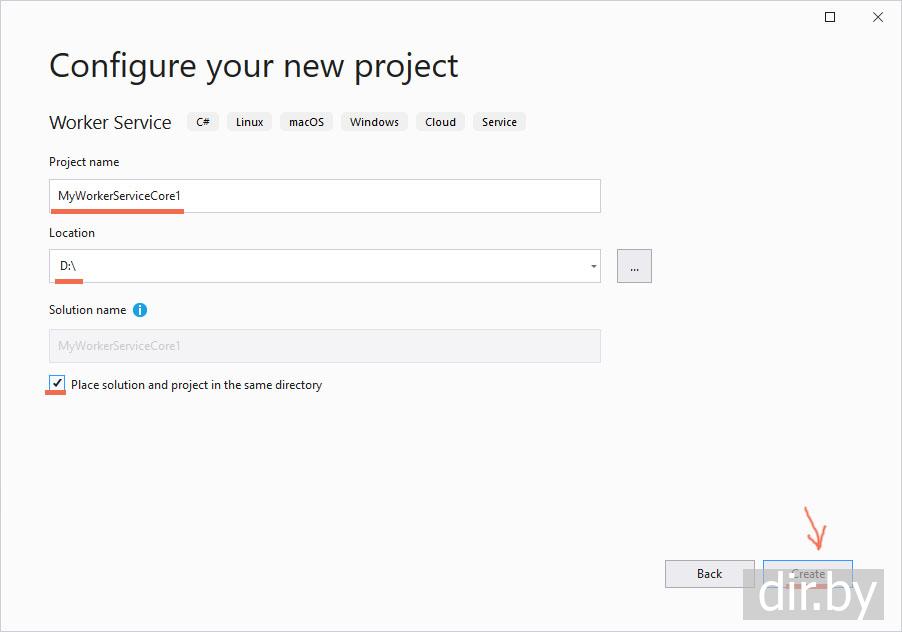
Task: Uncheck the same directory checkbox
Action: pyautogui.click(x=57, y=384)
